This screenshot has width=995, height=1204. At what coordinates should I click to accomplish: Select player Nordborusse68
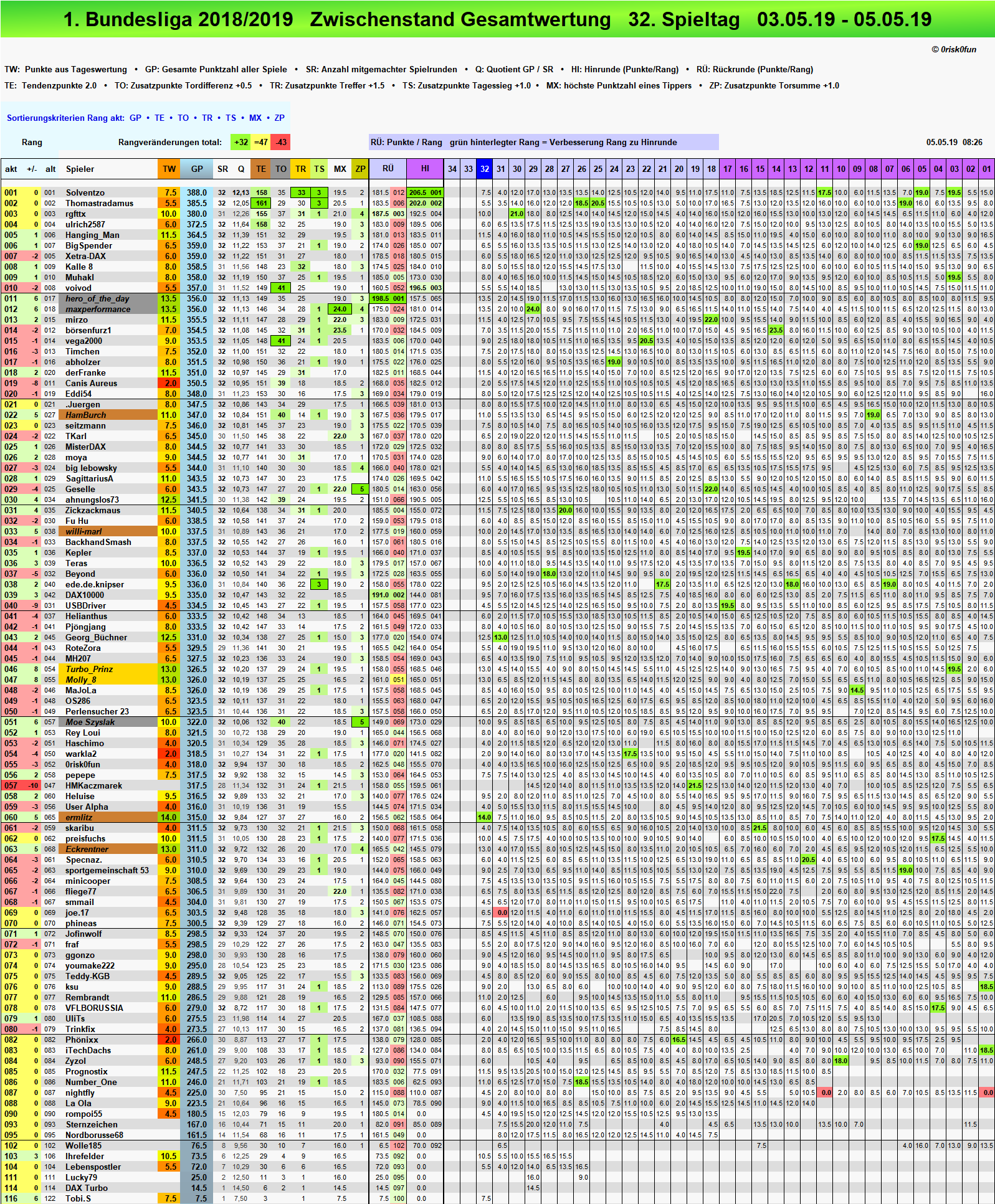click(x=95, y=1135)
